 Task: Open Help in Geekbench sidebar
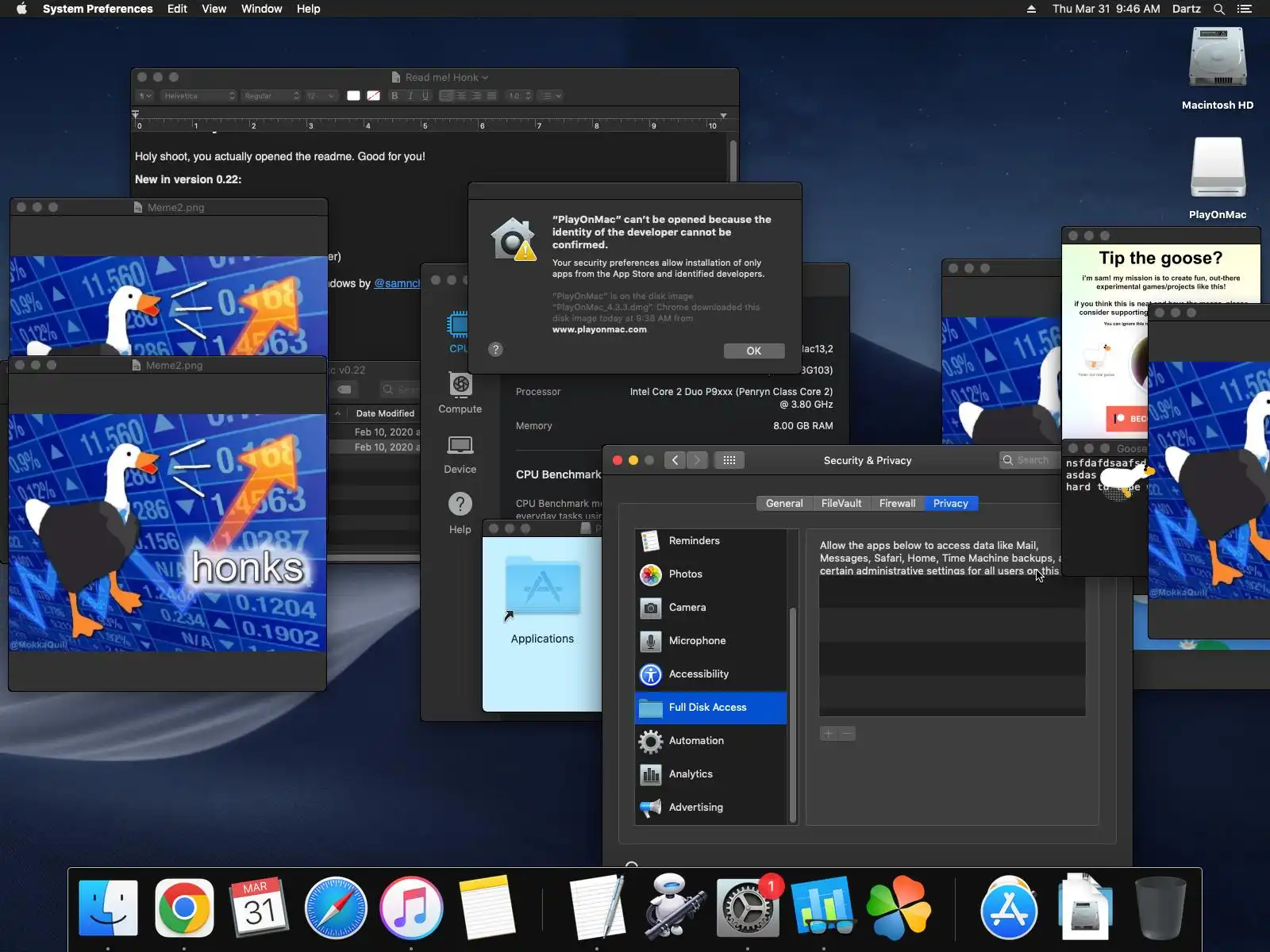click(460, 514)
